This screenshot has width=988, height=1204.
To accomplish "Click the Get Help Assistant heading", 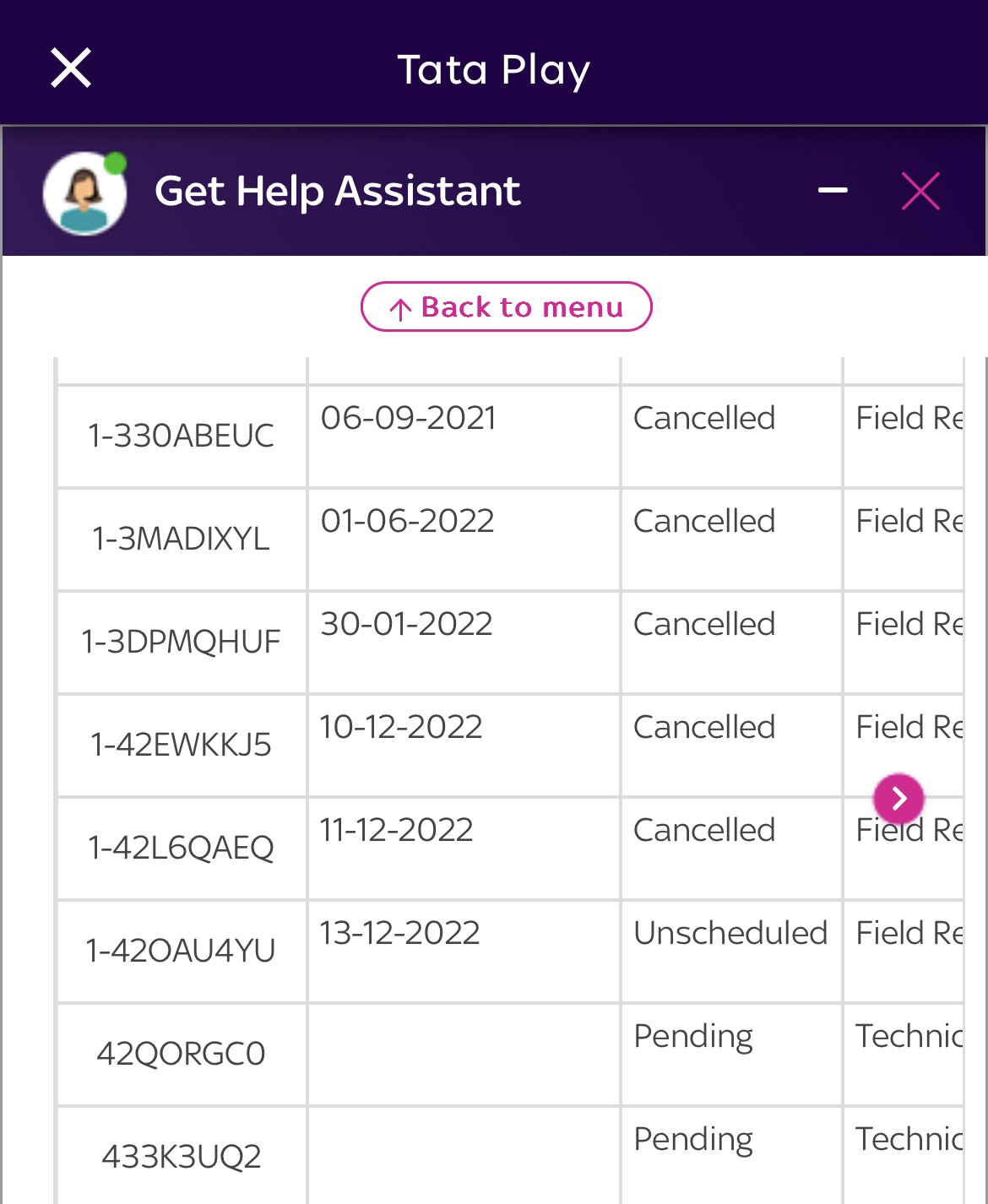I will point(338,191).
